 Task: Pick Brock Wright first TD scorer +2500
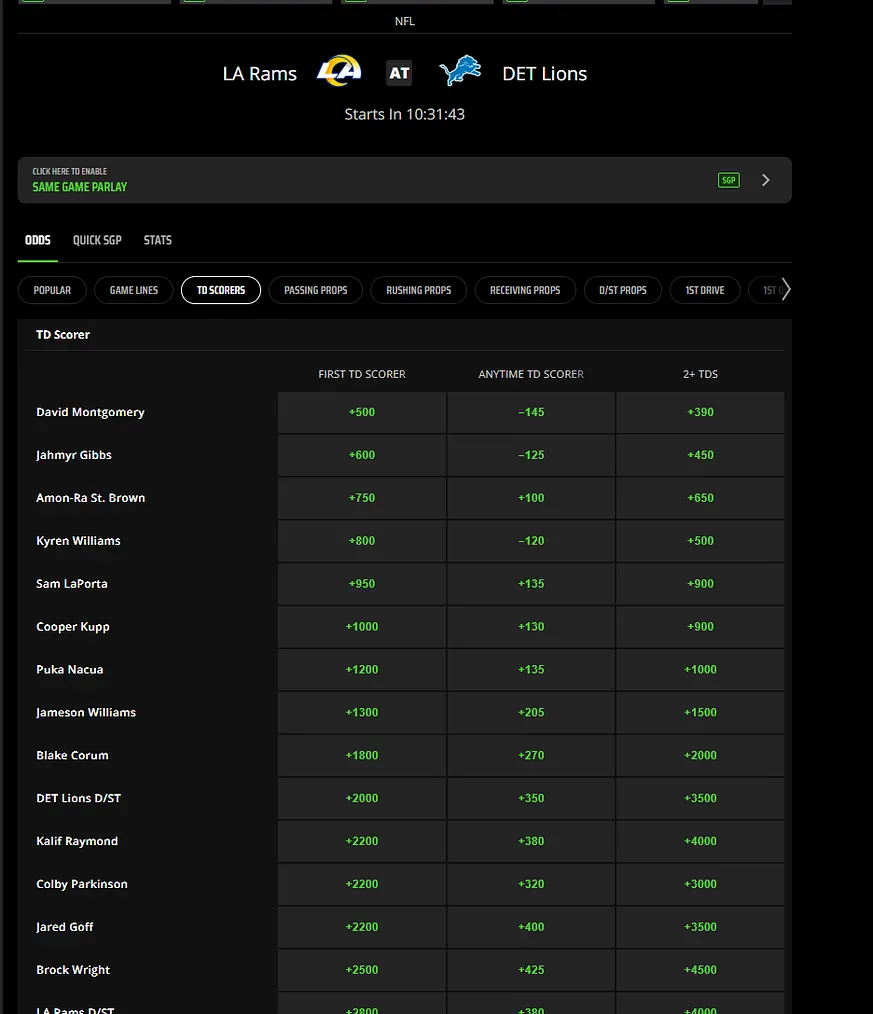[x=362, y=970]
